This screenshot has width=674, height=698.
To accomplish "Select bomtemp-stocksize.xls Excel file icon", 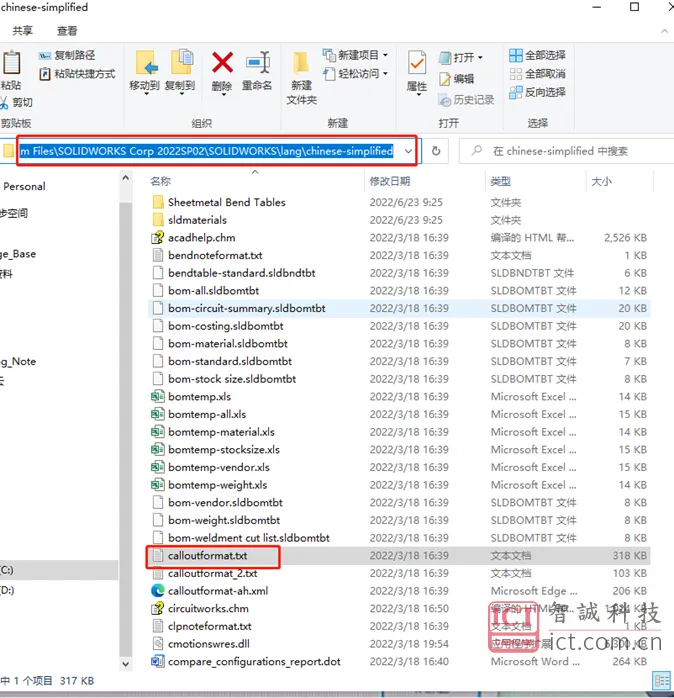I will (x=158, y=450).
